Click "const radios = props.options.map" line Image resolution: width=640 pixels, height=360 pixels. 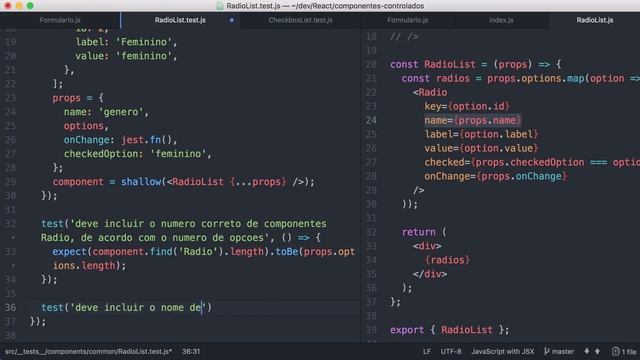tap(520, 78)
